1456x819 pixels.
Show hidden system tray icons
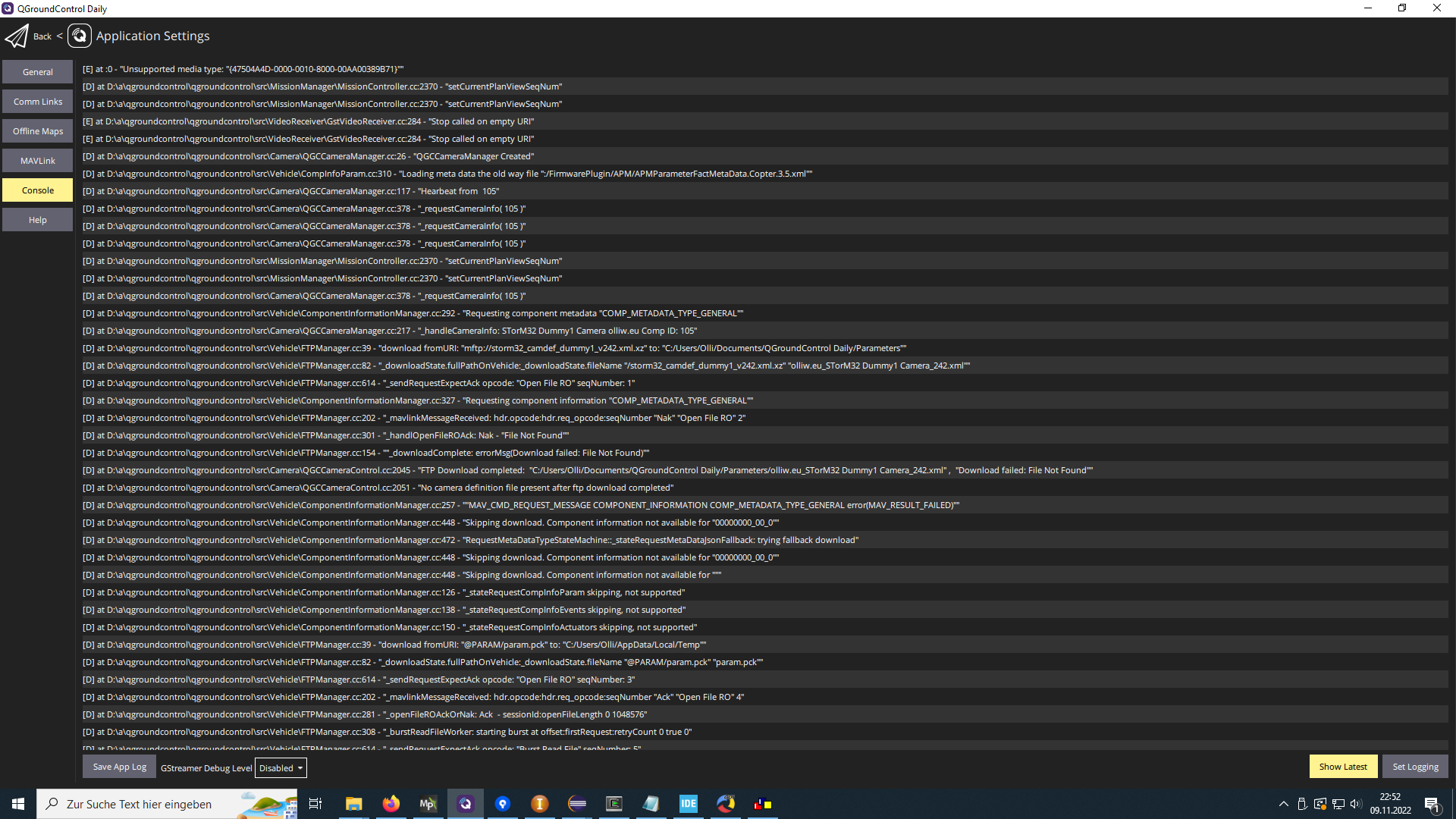click(1284, 804)
